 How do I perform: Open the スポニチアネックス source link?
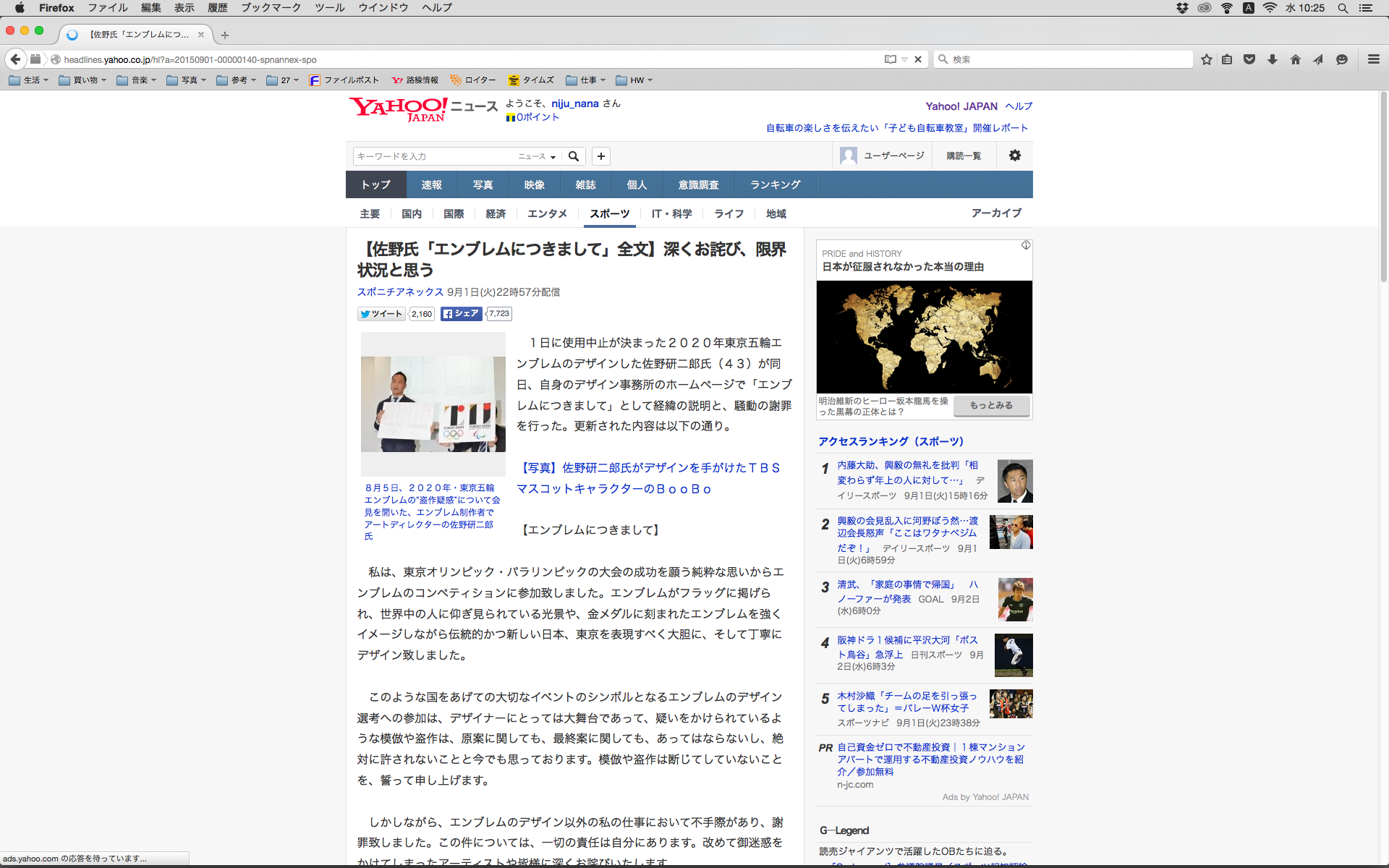(400, 292)
